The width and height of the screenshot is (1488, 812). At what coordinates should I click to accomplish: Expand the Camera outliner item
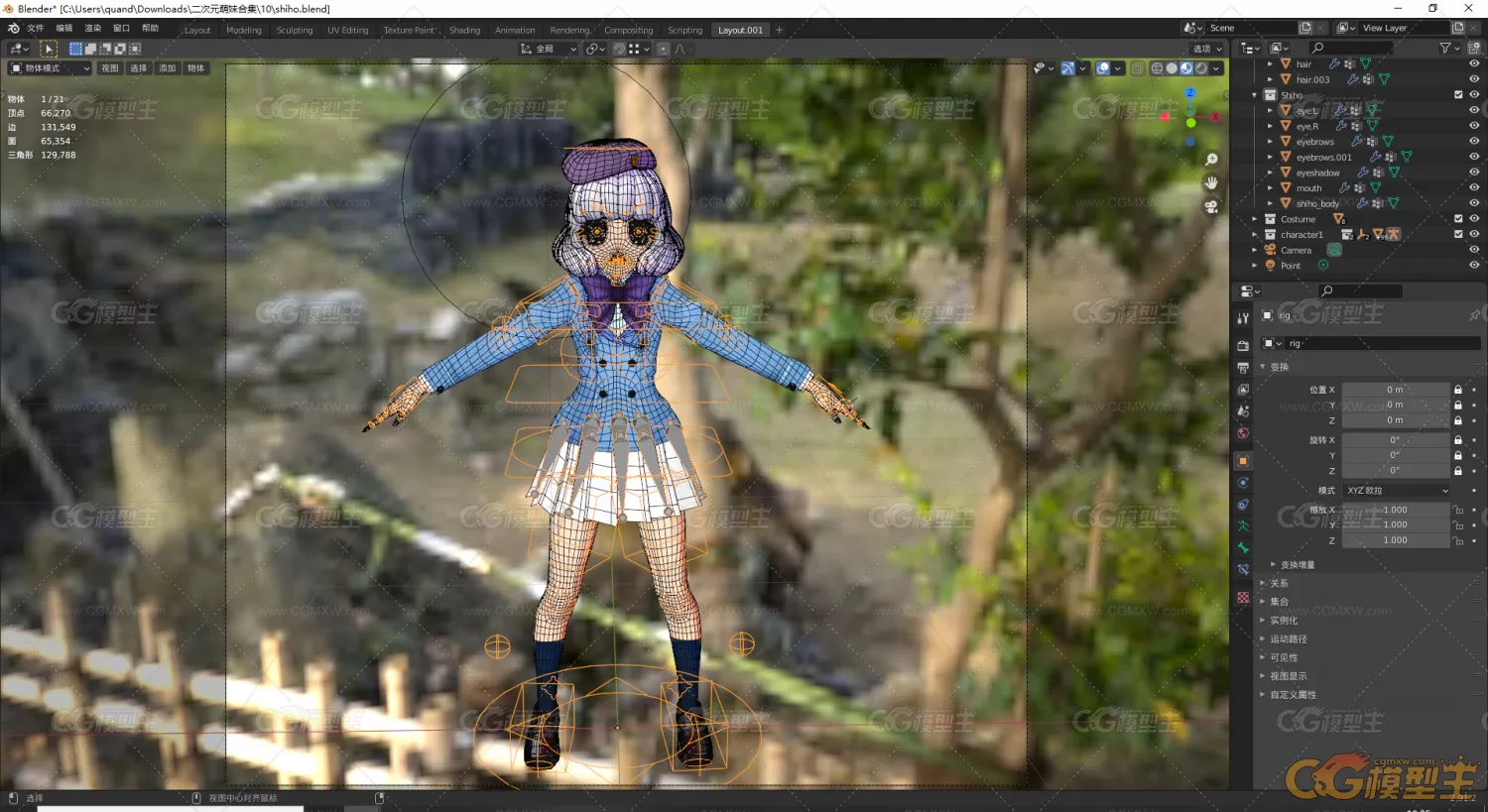coord(1255,250)
